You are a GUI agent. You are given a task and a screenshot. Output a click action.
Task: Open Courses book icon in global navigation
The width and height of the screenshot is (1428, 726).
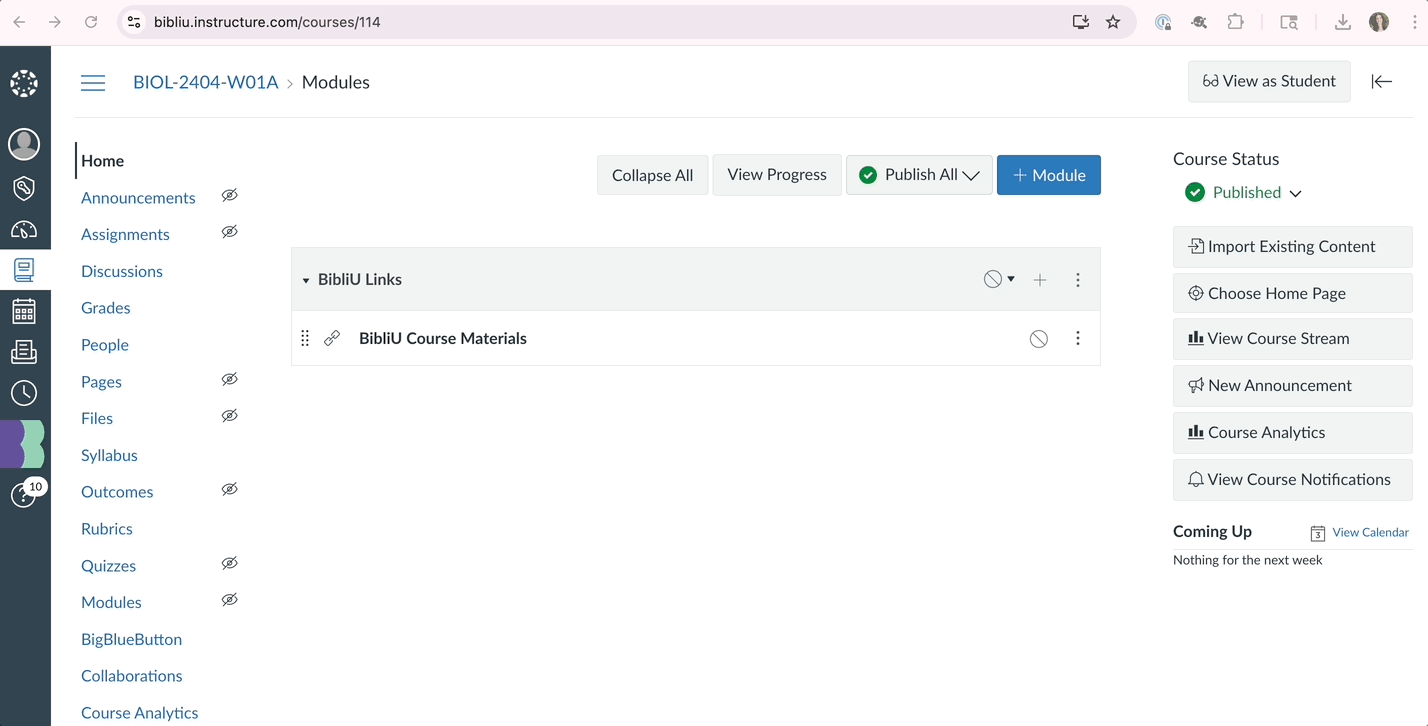[x=24, y=269]
